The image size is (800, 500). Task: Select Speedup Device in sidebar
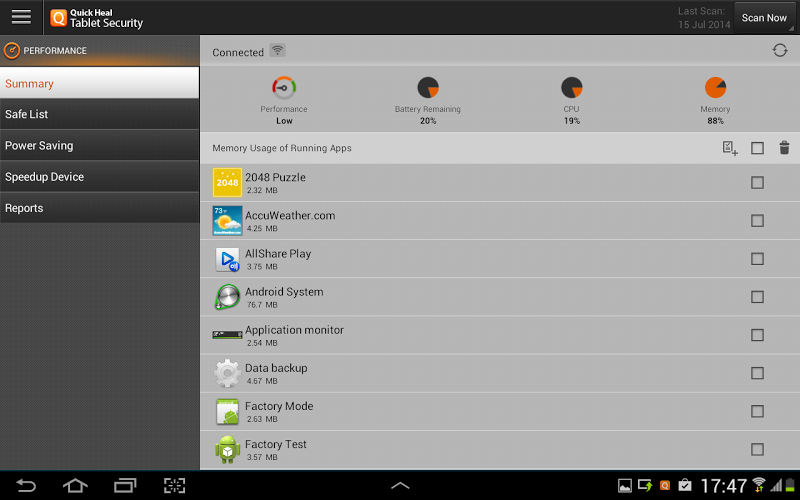tap(99, 177)
